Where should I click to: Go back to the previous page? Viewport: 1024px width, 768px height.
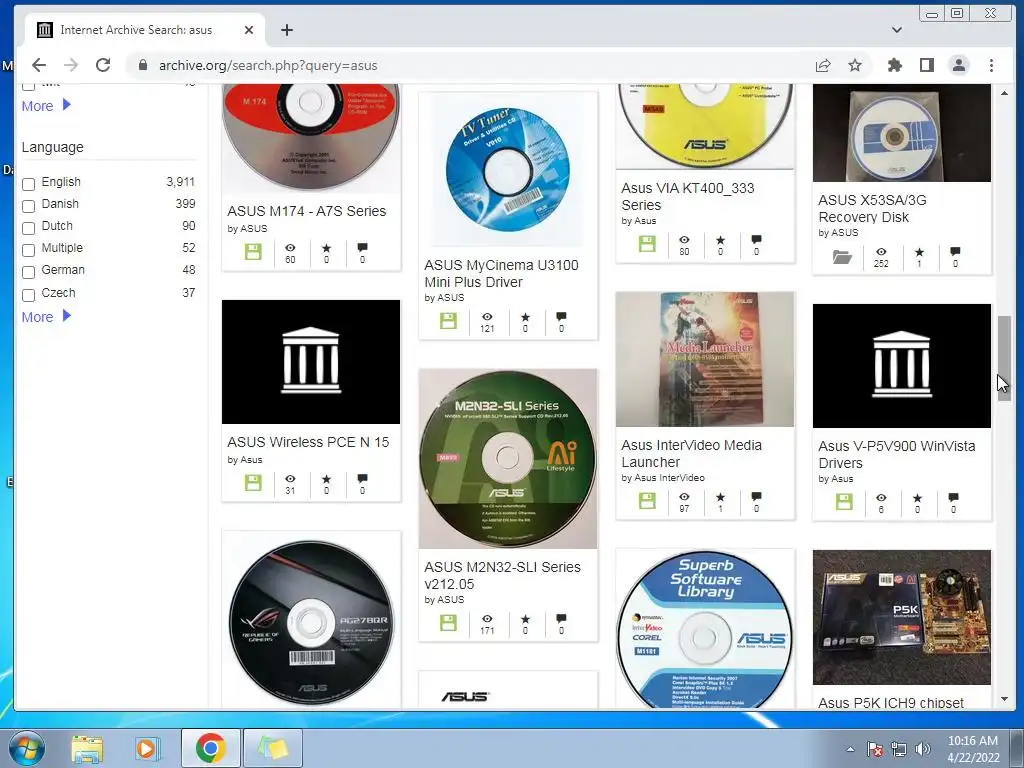click(x=39, y=65)
